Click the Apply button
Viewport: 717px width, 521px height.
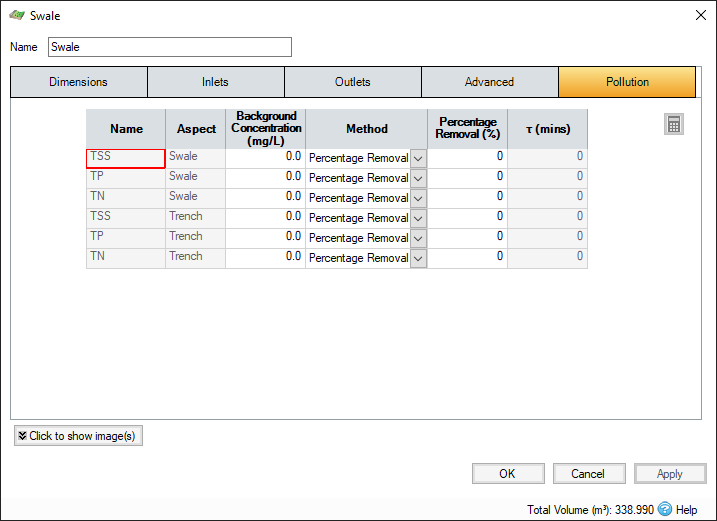[x=670, y=473]
